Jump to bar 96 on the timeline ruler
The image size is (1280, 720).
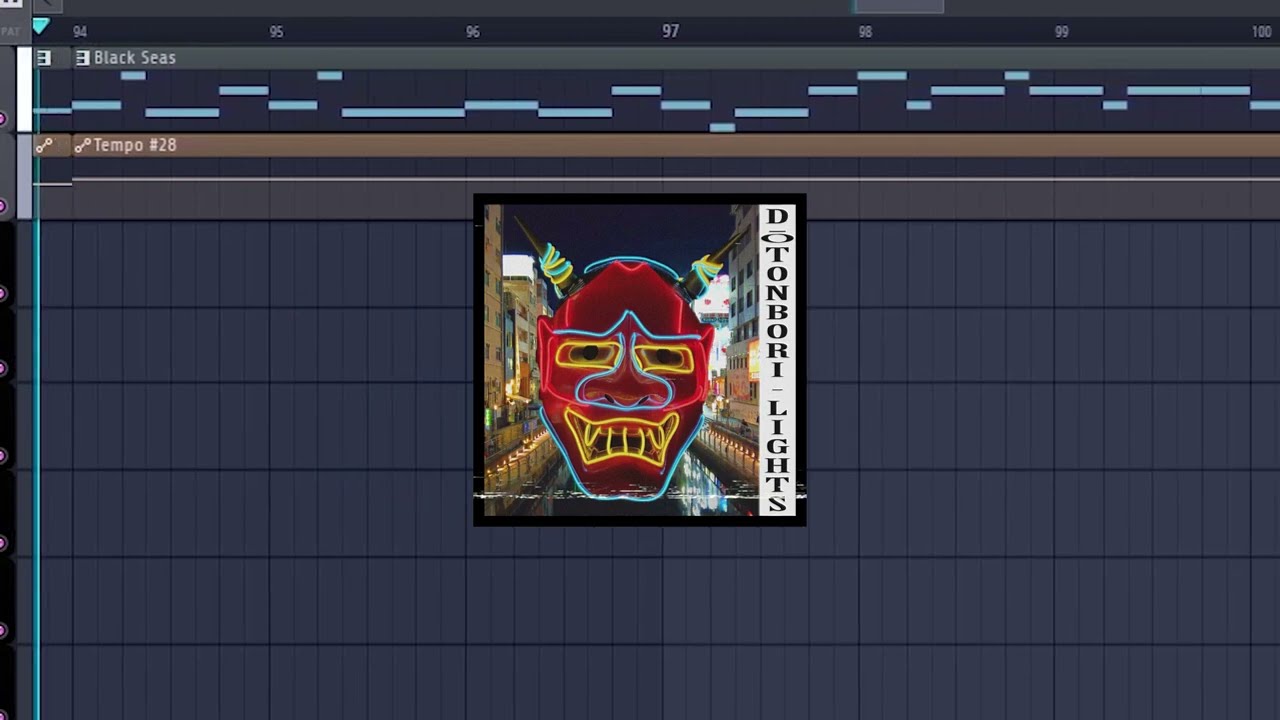point(473,32)
